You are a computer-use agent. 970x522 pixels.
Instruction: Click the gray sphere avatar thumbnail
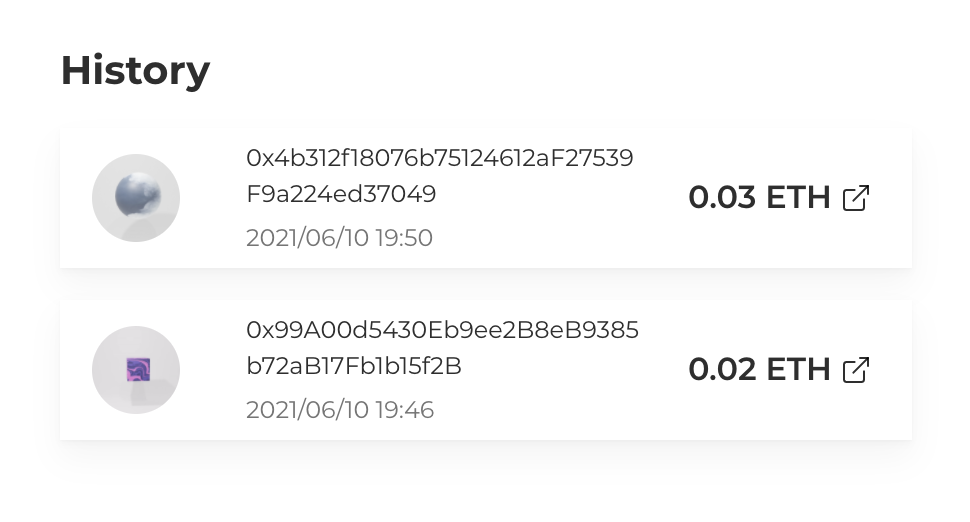tap(138, 195)
